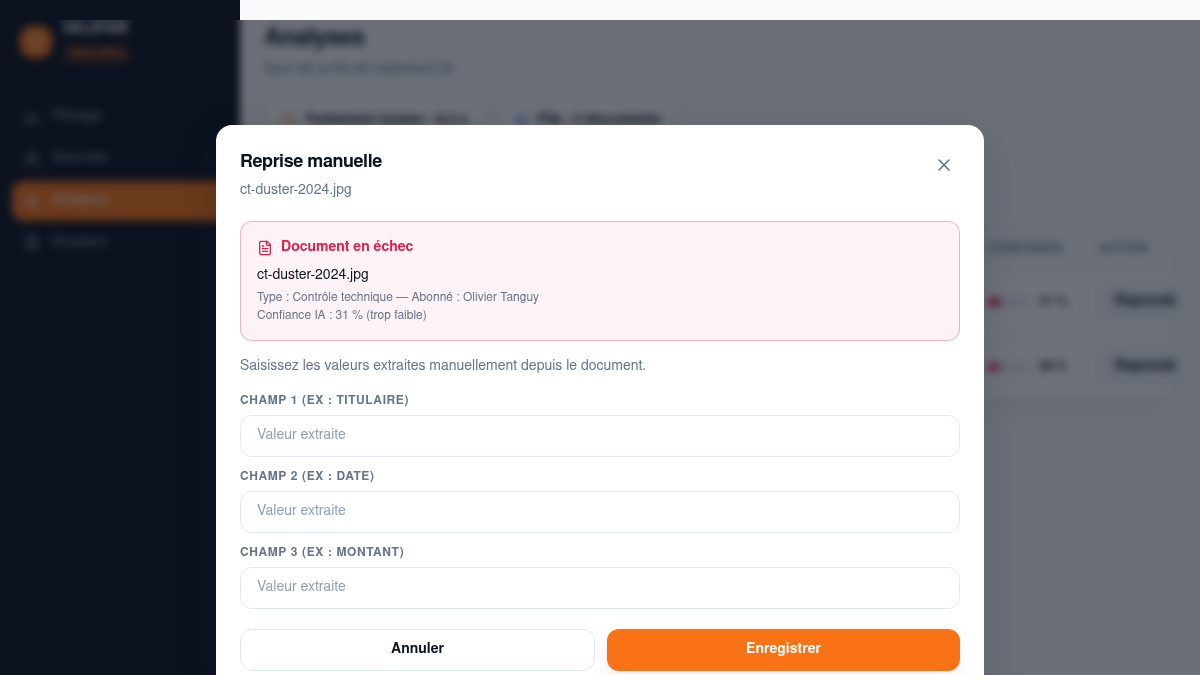Select the last sidebar navigation icon
The width and height of the screenshot is (1200, 675).
coord(32,242)
